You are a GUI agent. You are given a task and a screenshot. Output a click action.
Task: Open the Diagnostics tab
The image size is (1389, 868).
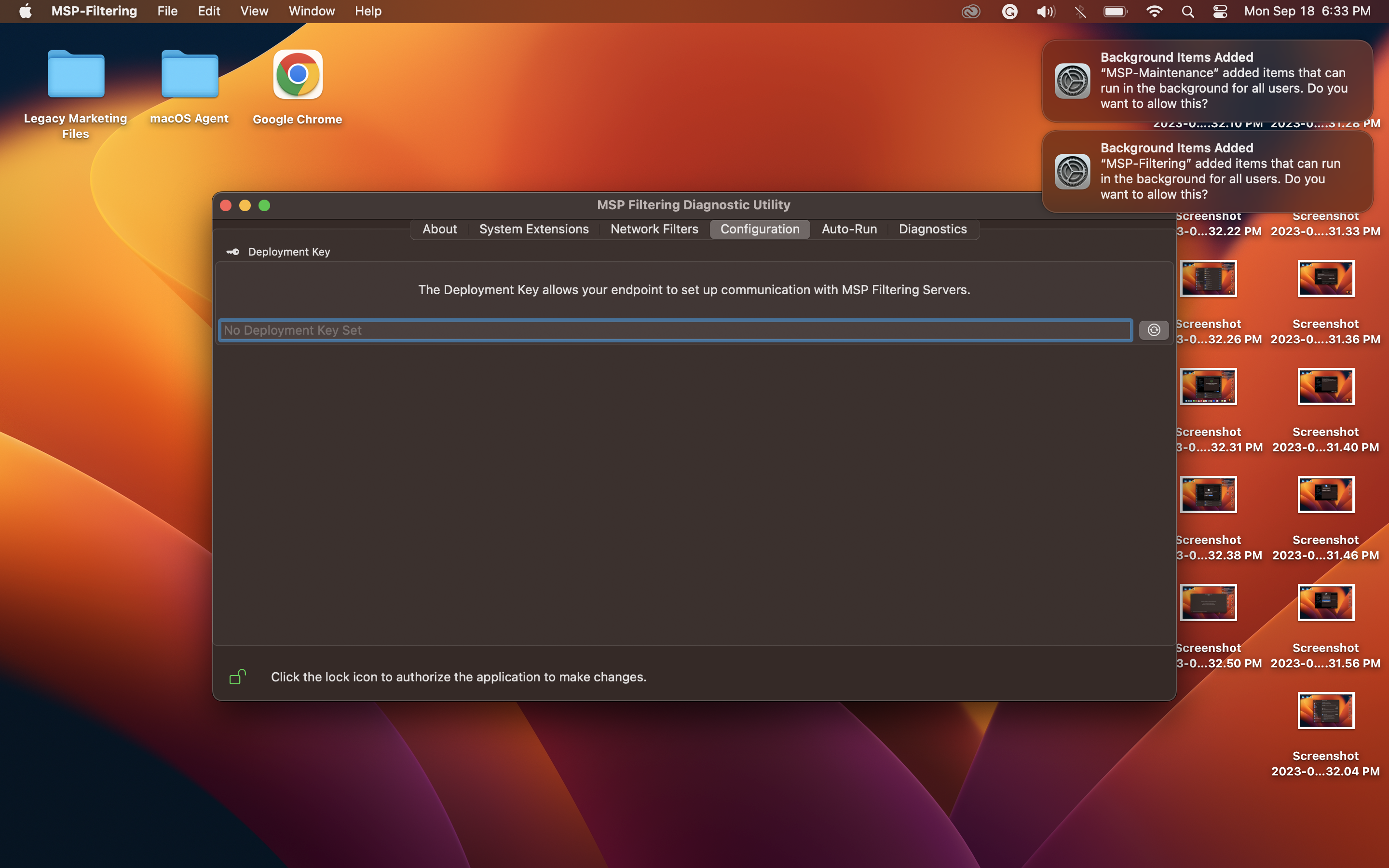[932, 229]
